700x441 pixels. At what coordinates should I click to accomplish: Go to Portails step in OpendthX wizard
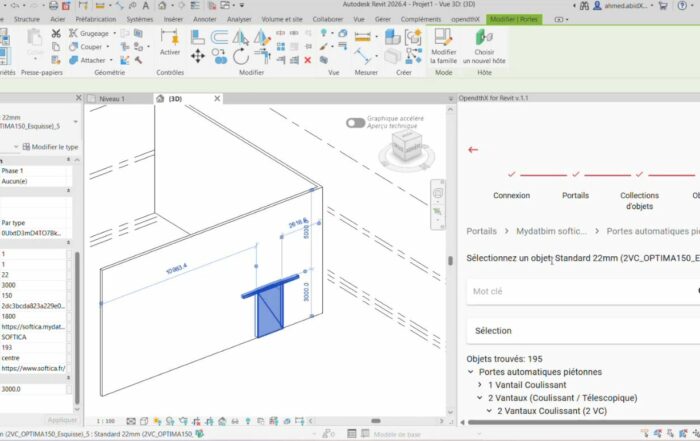click(575, 196)
